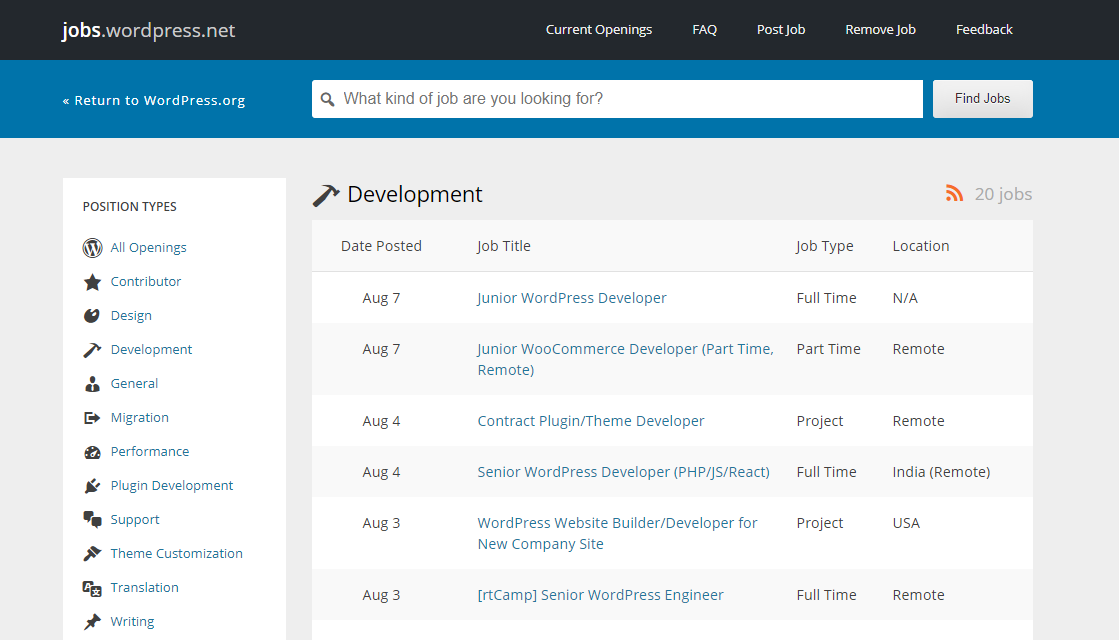Select Post Job in the top navigation
The image size is (1119, 640).
coord(780,29)
